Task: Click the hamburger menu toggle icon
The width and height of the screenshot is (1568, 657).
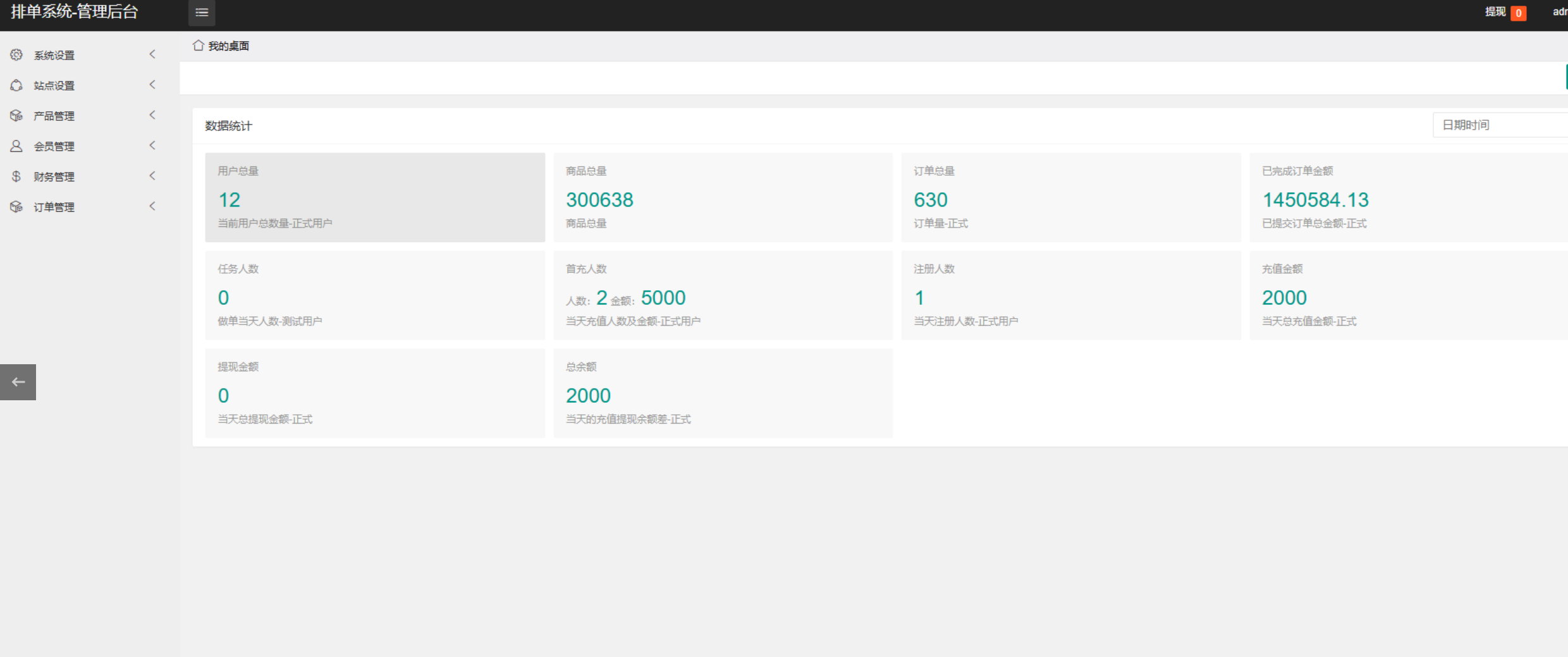Action: (x=202, y=13)
